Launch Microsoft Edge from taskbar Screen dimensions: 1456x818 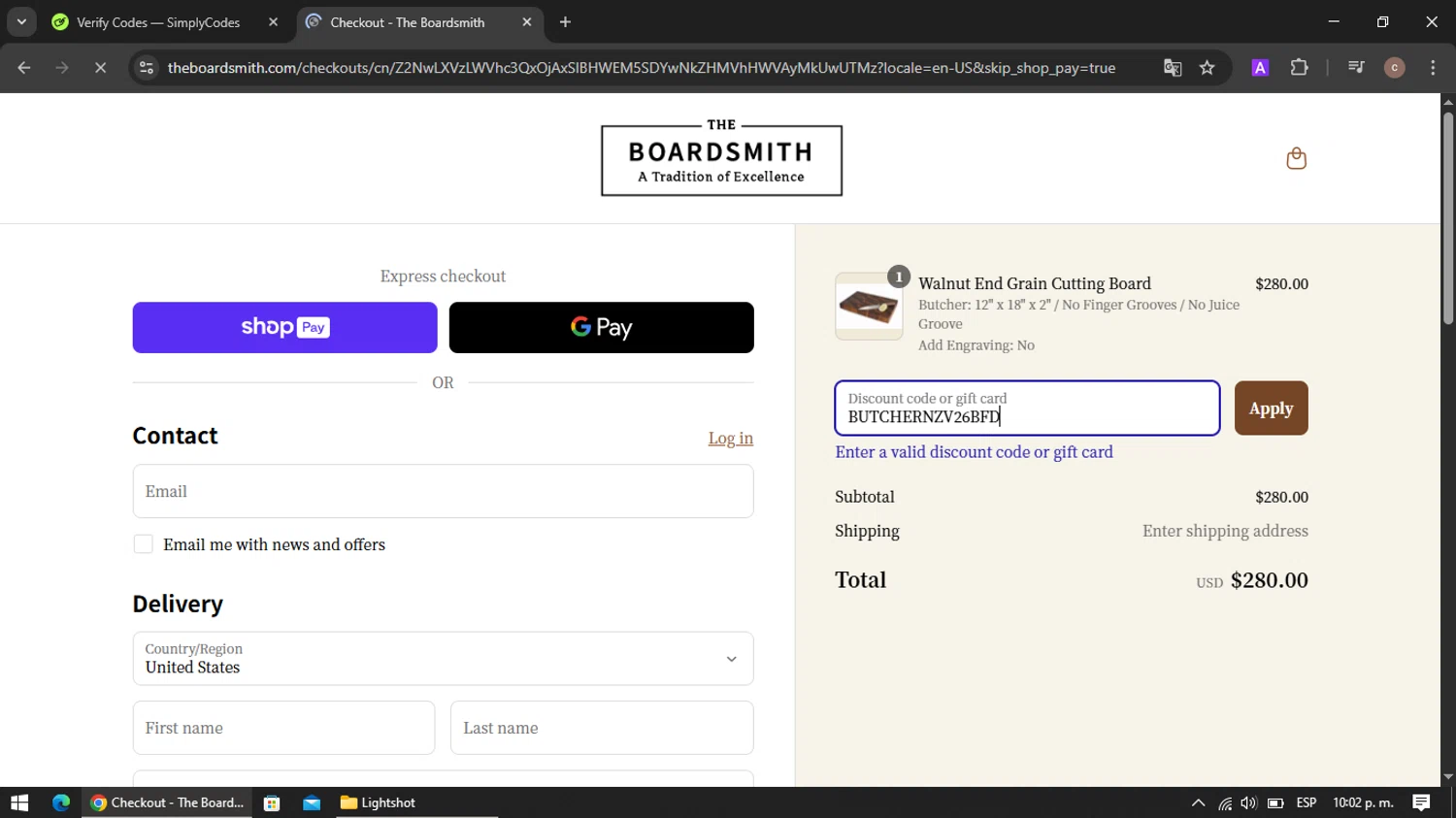(61, 802)
